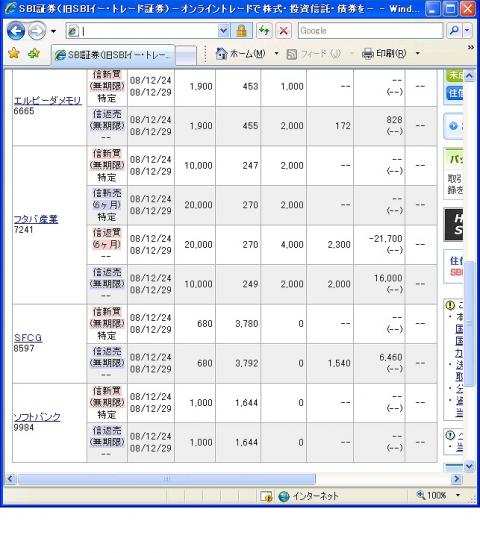This screenshot has height=553, width=480.
Task: Select the SBI証券 browser tab
Action: coord(113,55)
